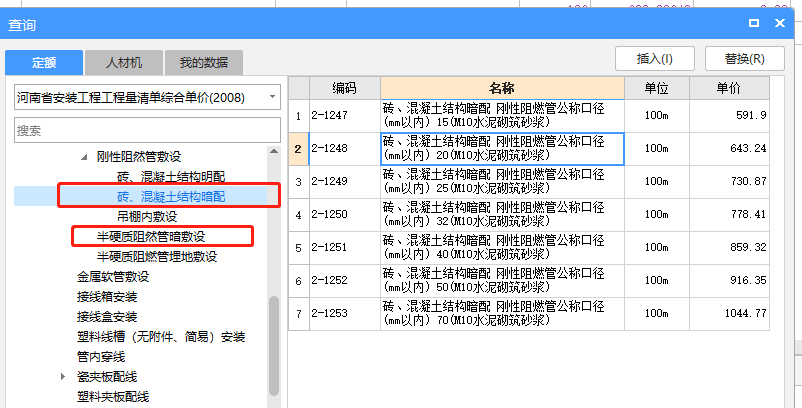This screenshot has width=802, height=408.
Task: Click the tree scrollbar up arrow
Action: [274, 151]
